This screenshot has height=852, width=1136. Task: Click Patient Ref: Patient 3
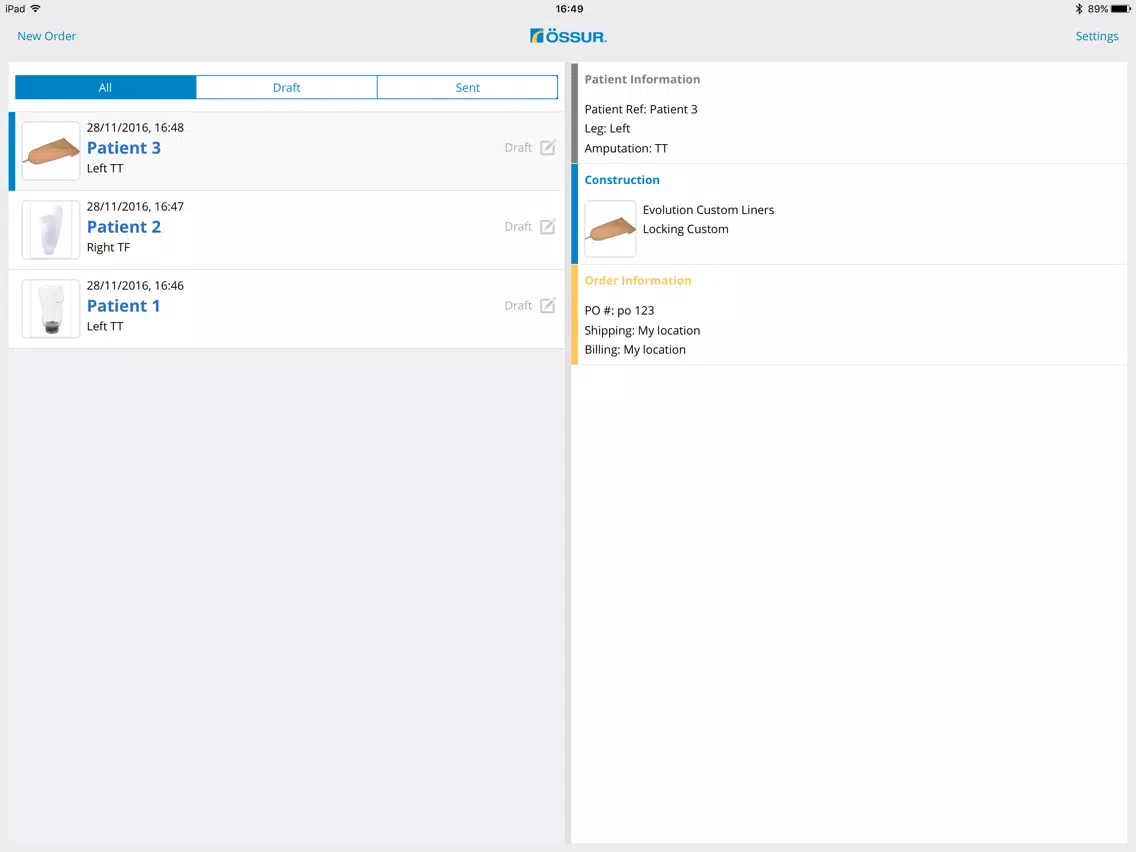pos(641,109)
